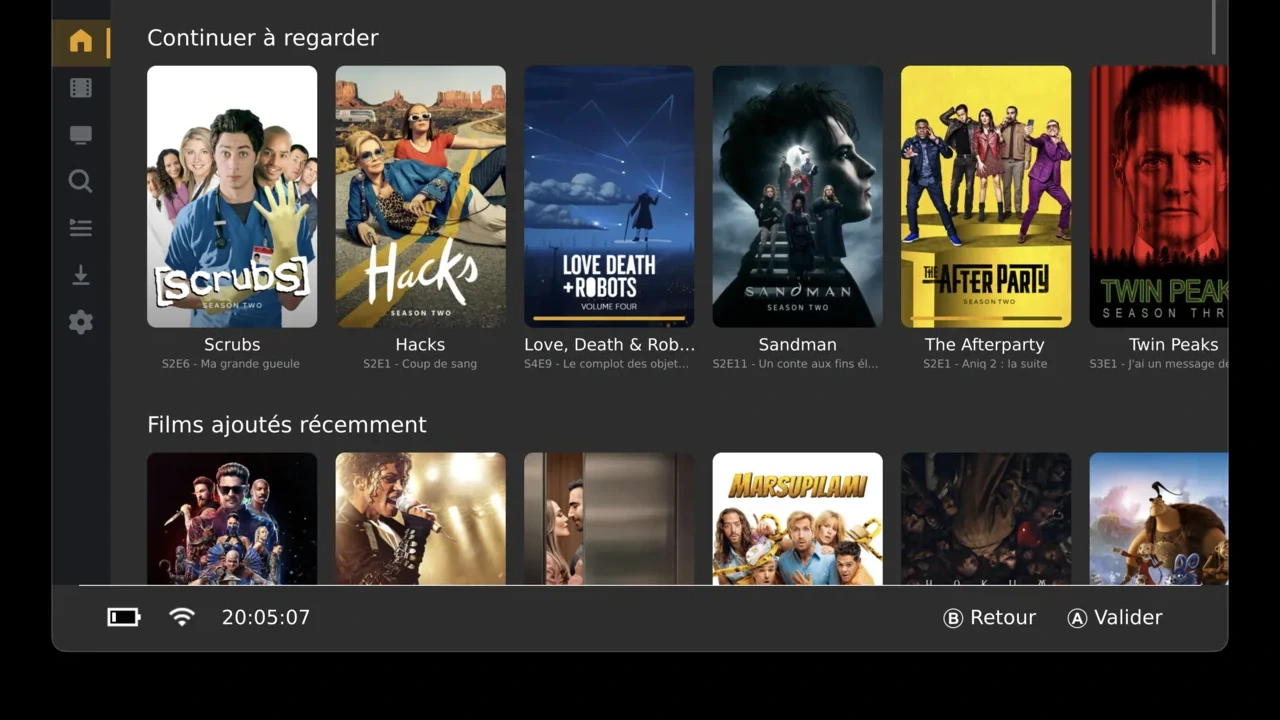This screenshot has height=720, width=1280.
Task: Open the dark Hokum movie poster
Action: (x=986, y=519)
